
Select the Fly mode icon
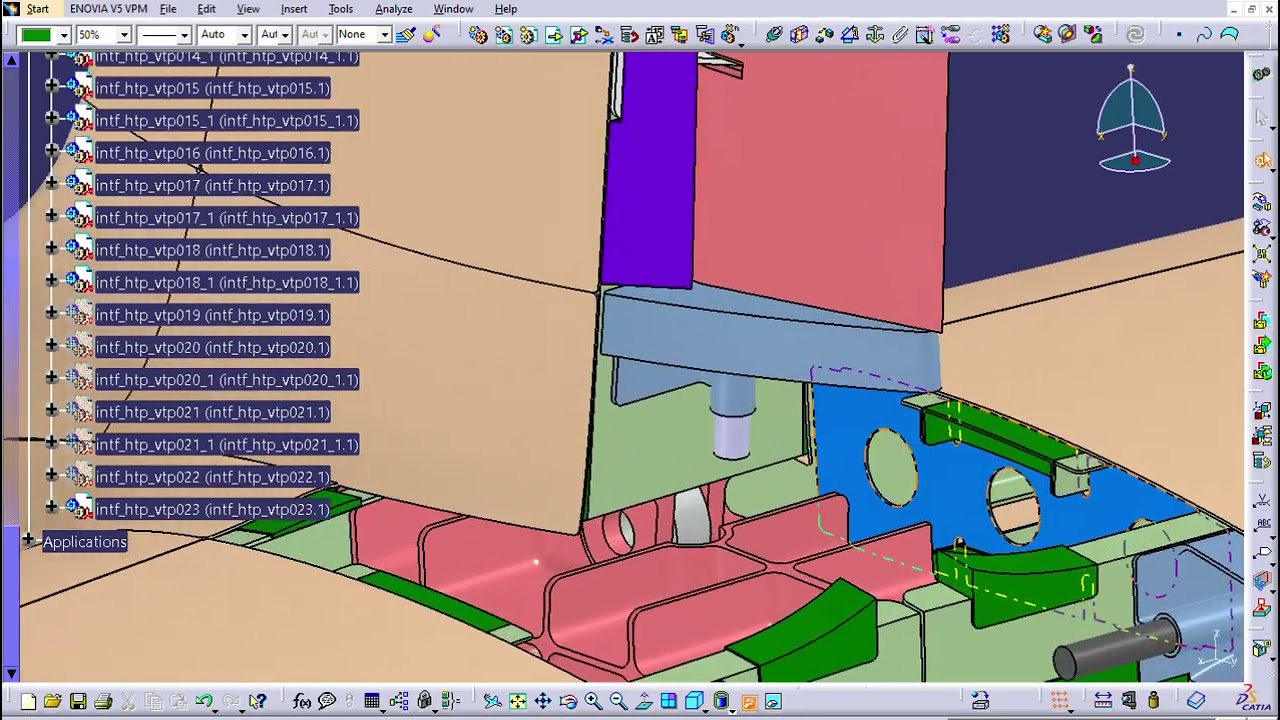coord(492,701)
